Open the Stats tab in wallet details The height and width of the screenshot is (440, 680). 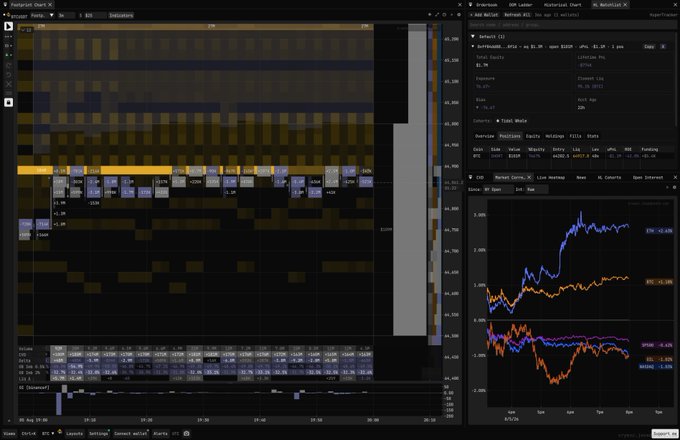tap(593, 136)
